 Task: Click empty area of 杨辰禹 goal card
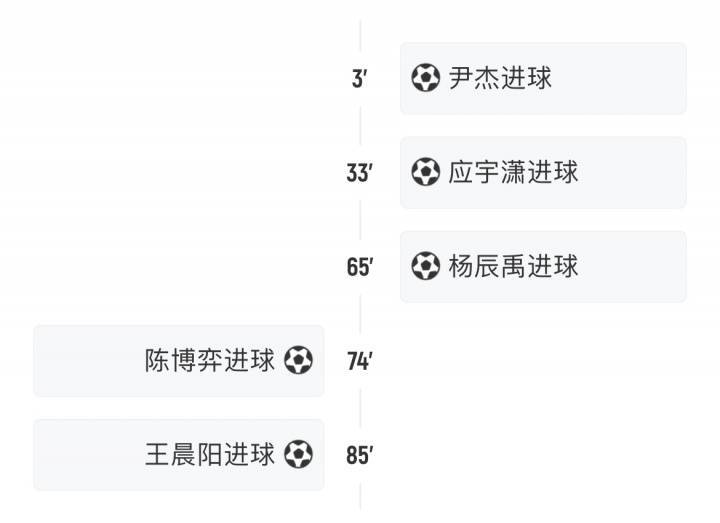[x=634, y=266]
